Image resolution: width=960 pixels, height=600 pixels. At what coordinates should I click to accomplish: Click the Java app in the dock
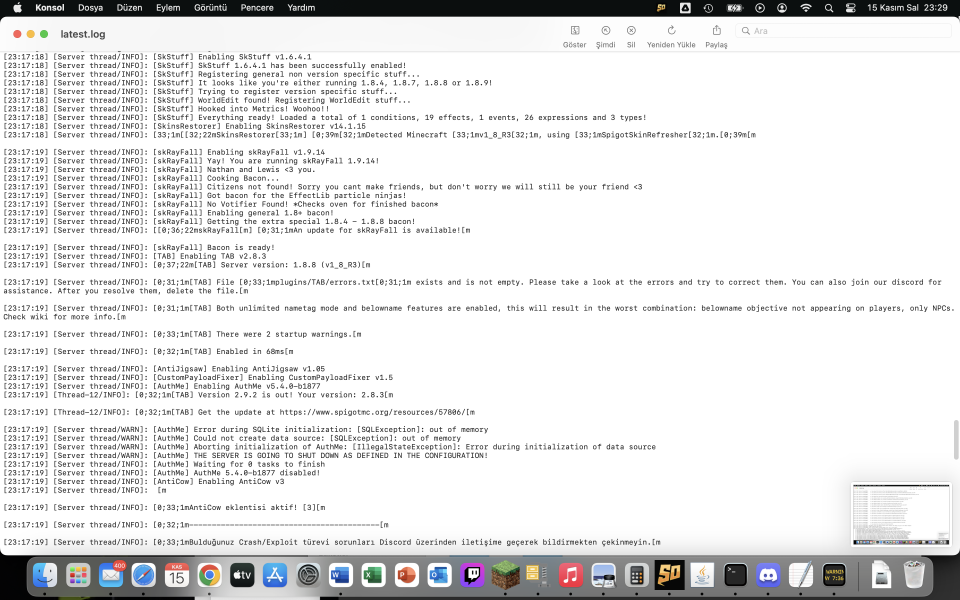tap(702, 575)
